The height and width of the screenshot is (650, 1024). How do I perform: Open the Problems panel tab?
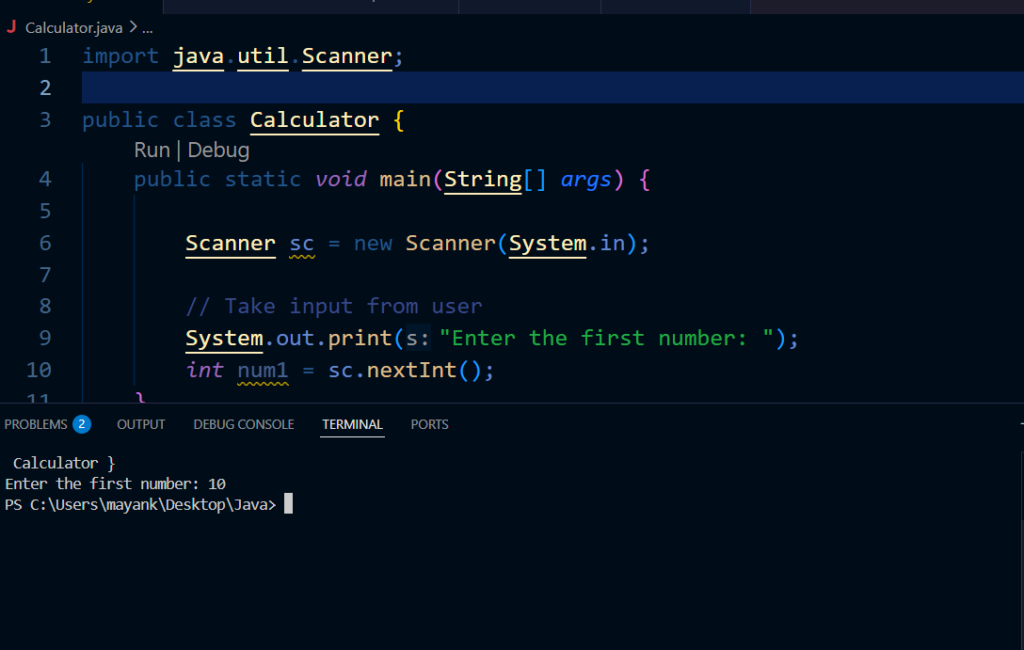point(36,425)
